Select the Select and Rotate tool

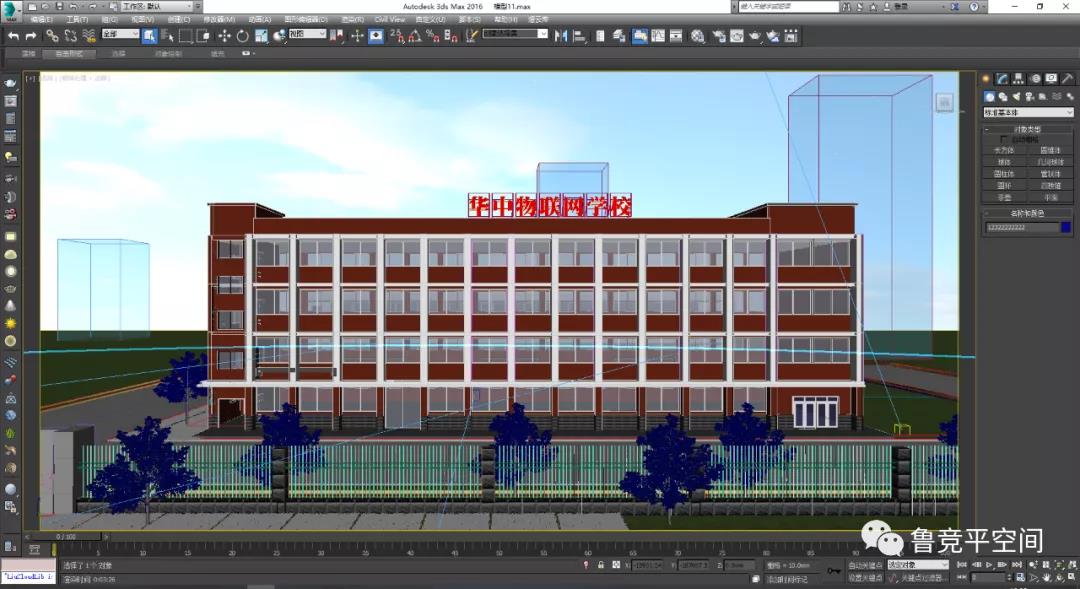click(242, 36)
